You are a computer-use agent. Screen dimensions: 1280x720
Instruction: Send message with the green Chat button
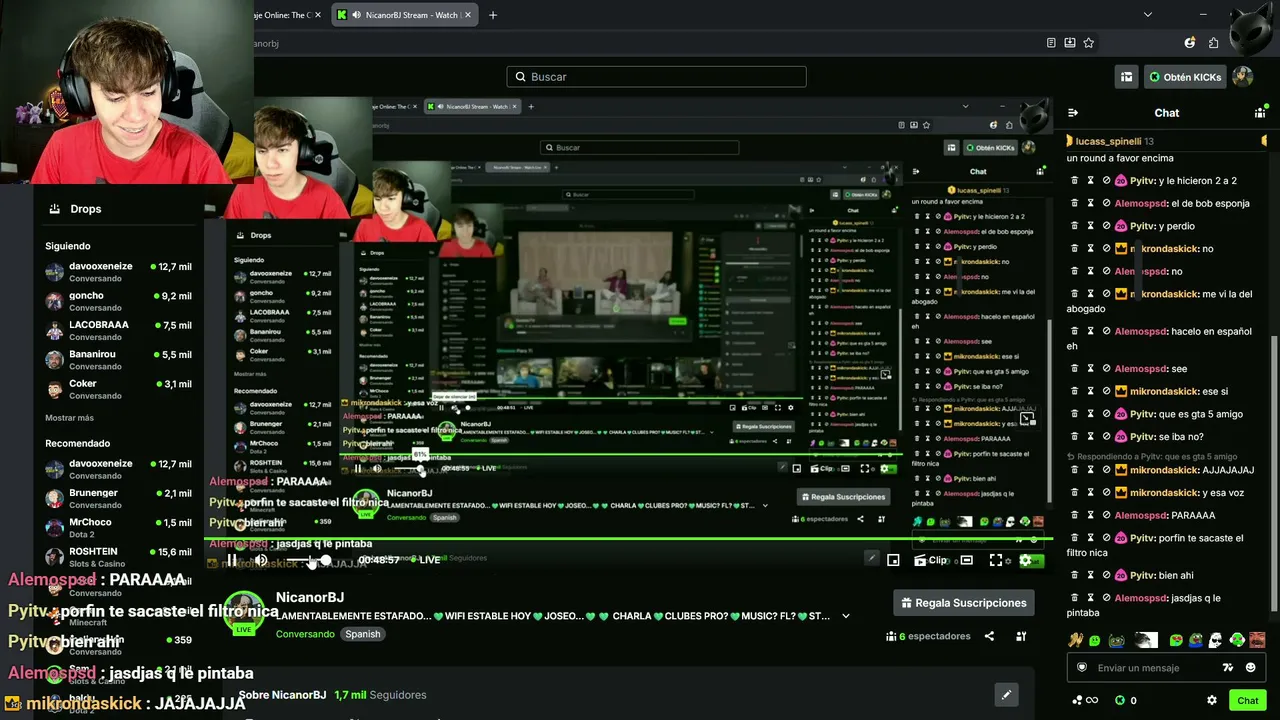click(x=1248, y=700)
